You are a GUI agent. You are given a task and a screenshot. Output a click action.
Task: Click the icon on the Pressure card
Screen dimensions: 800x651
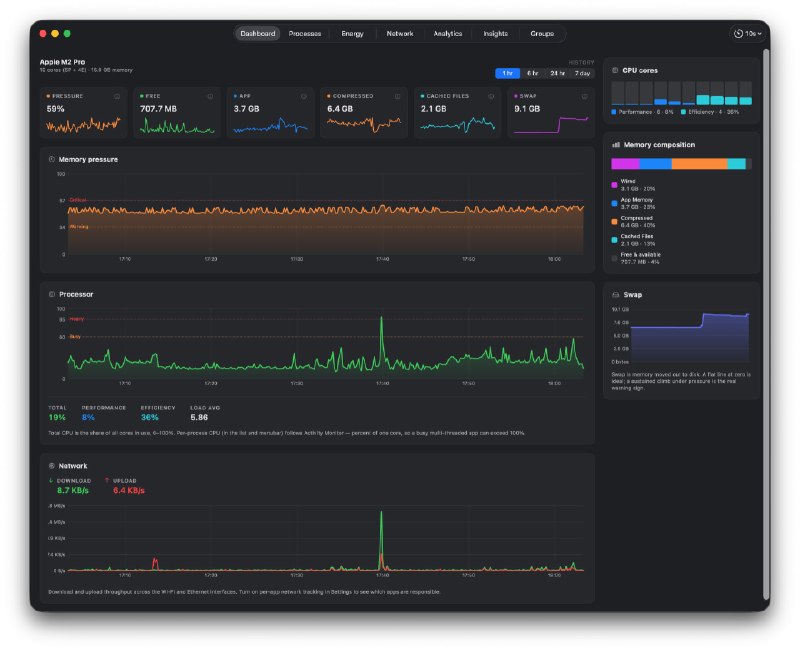pos(117,96)
